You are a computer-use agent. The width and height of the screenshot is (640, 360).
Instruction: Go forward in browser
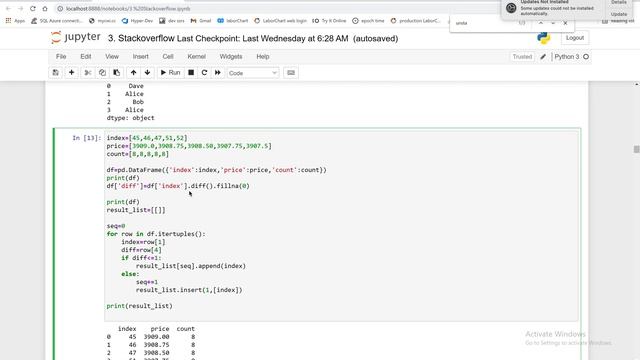point(20,9)
